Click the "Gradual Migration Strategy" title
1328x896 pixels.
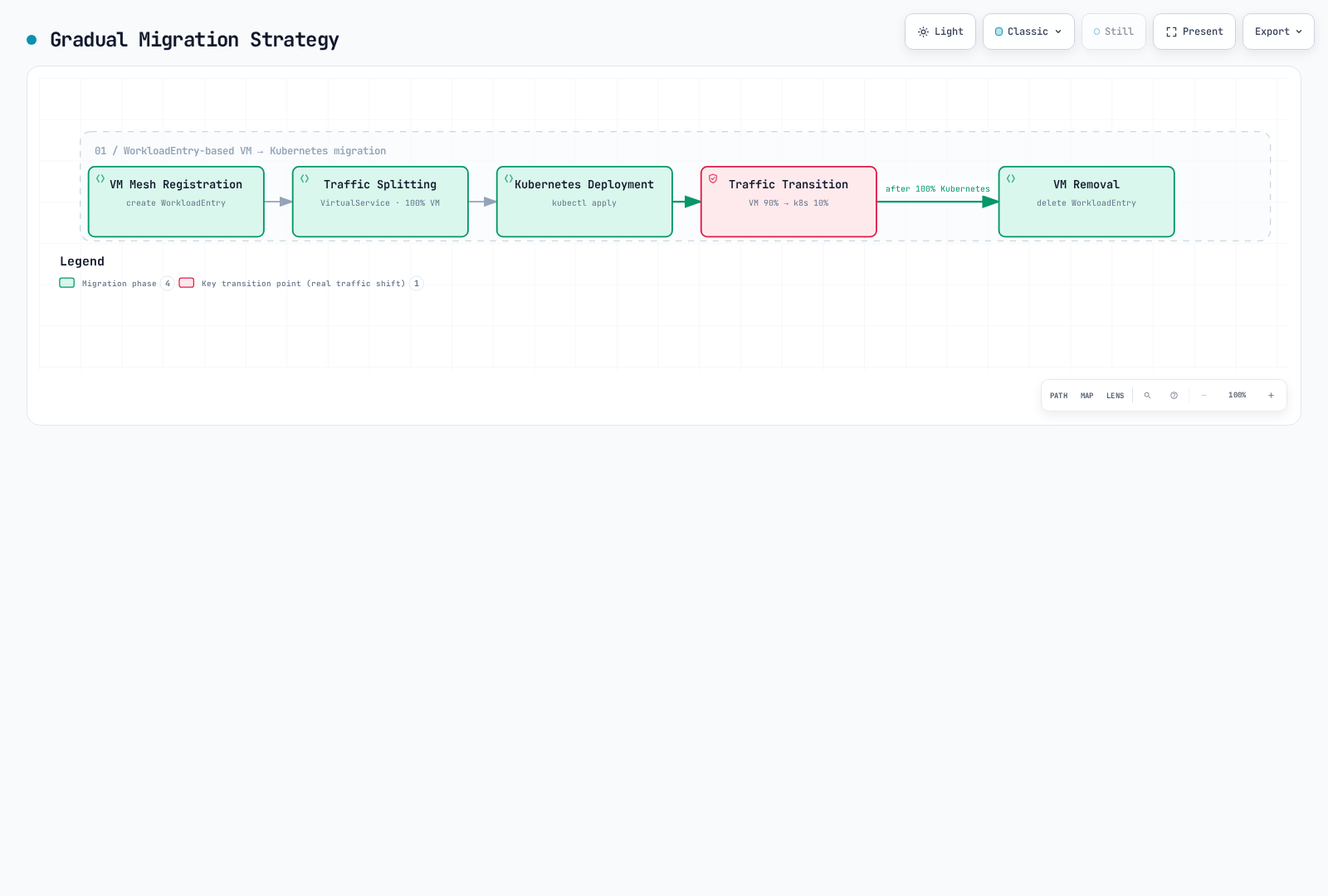194,40
